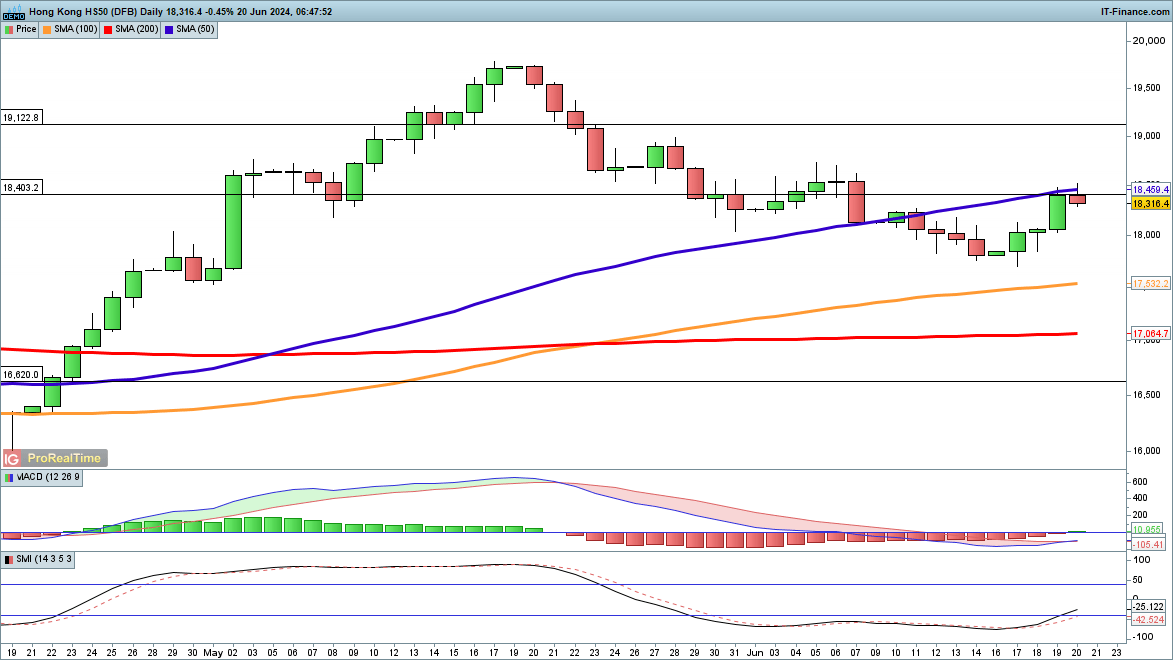Select the 18,459.4 blue SMA price tag
Image resolution: width=1173 pixels, height=660 pixels.
coord(1150,188)
